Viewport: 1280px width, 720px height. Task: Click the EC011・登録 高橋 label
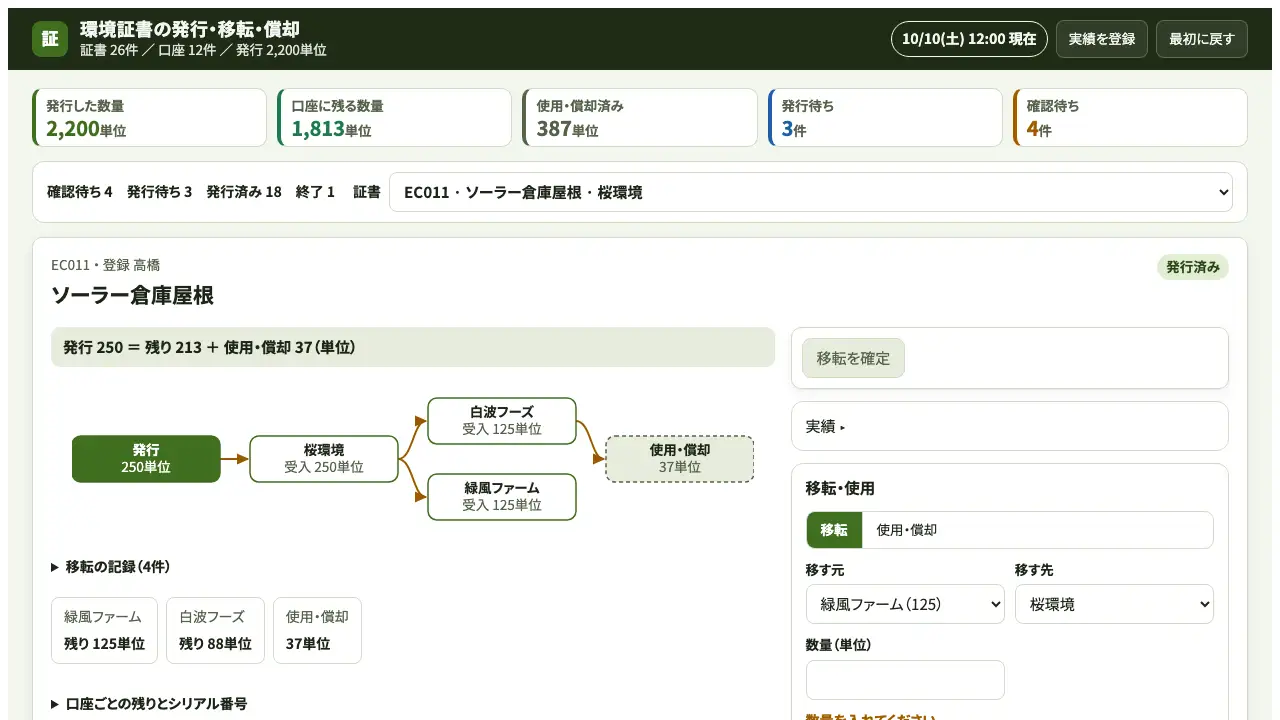106,265
